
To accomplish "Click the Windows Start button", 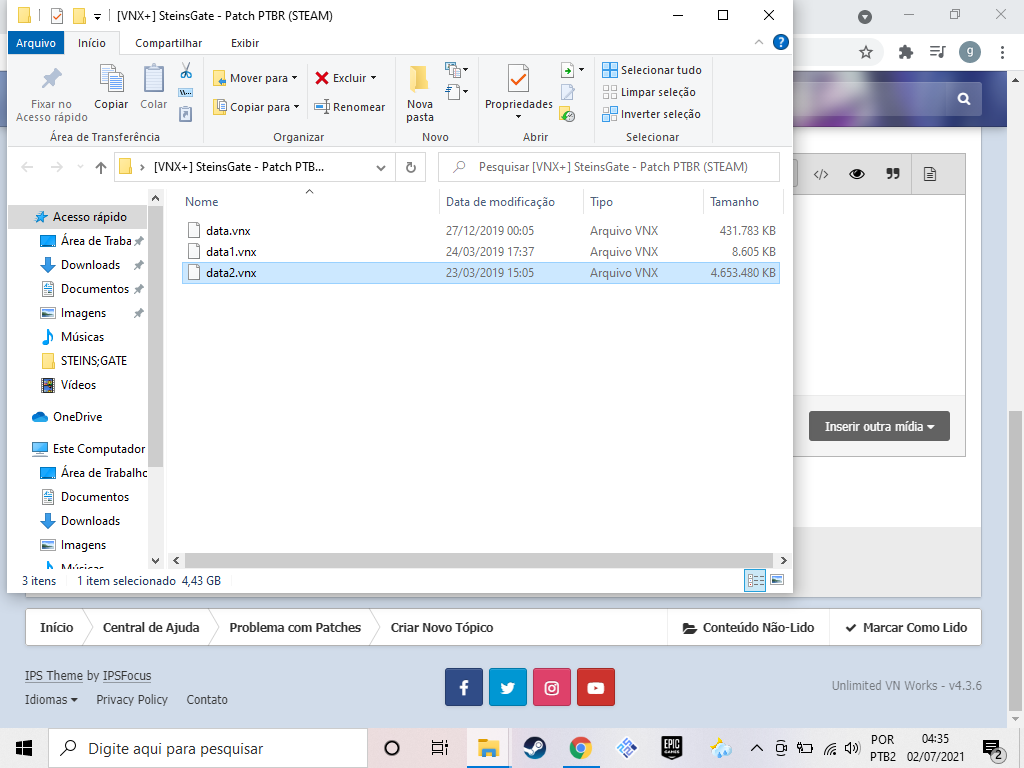I will (x=24, y=748).
